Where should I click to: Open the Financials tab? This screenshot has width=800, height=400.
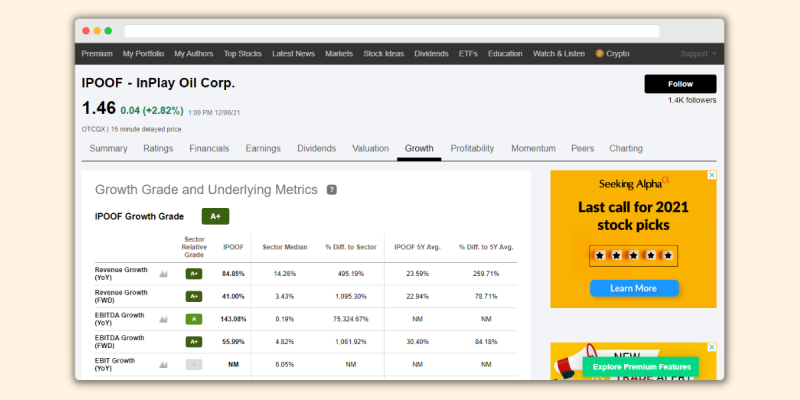[x=209, y=148]
